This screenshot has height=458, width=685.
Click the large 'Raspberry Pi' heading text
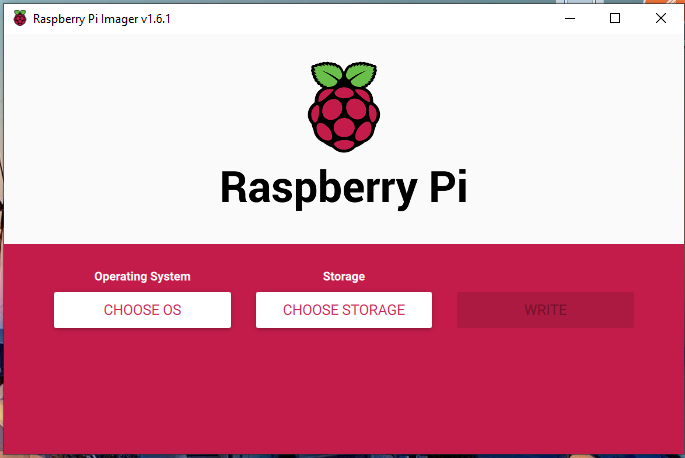(344, 188)
